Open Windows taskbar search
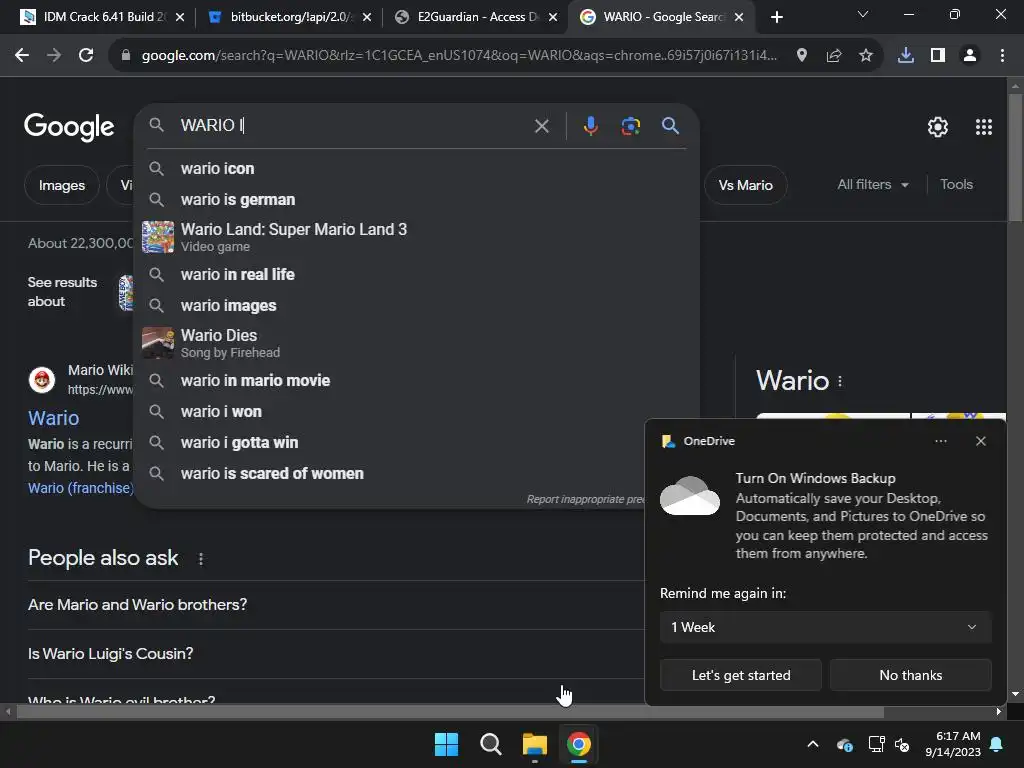 click(x=490, y=744)
